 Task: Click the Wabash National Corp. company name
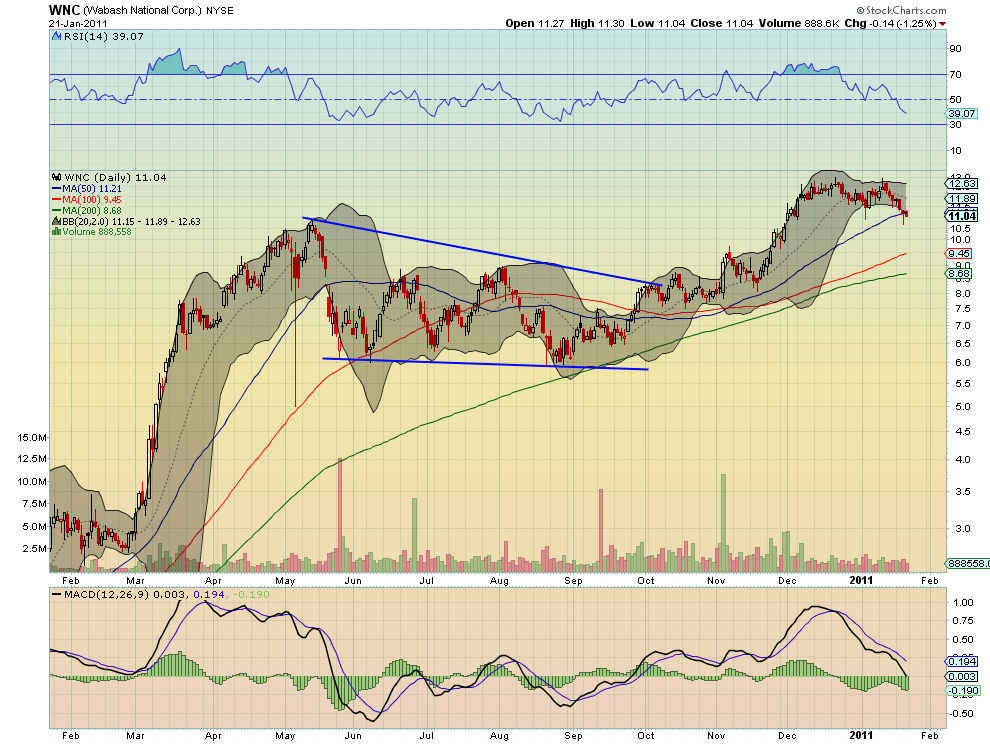click(x=143, y=11)
